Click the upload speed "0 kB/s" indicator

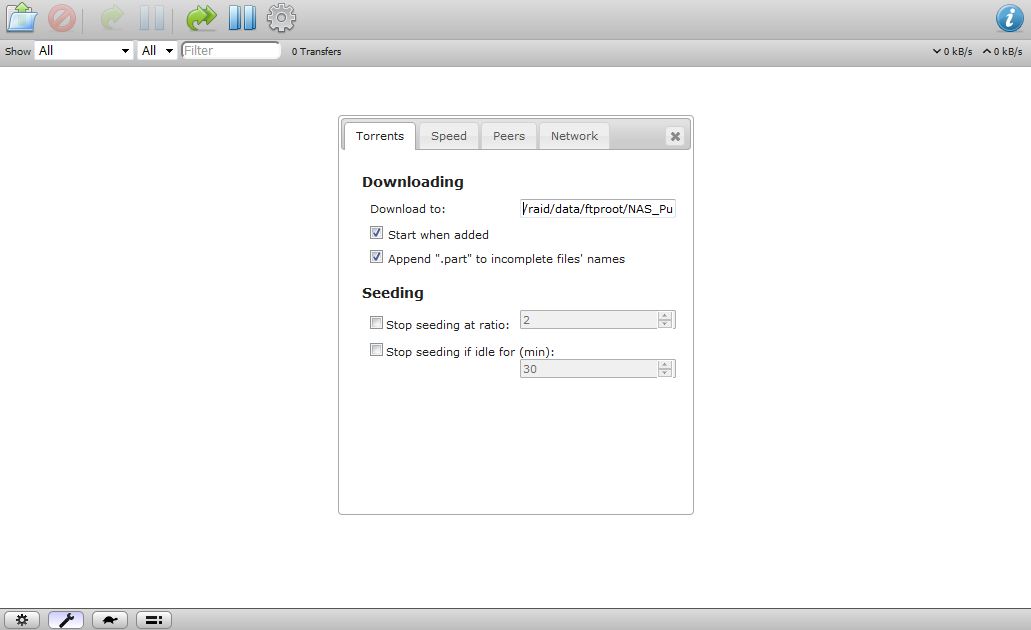coord(1003,51)
